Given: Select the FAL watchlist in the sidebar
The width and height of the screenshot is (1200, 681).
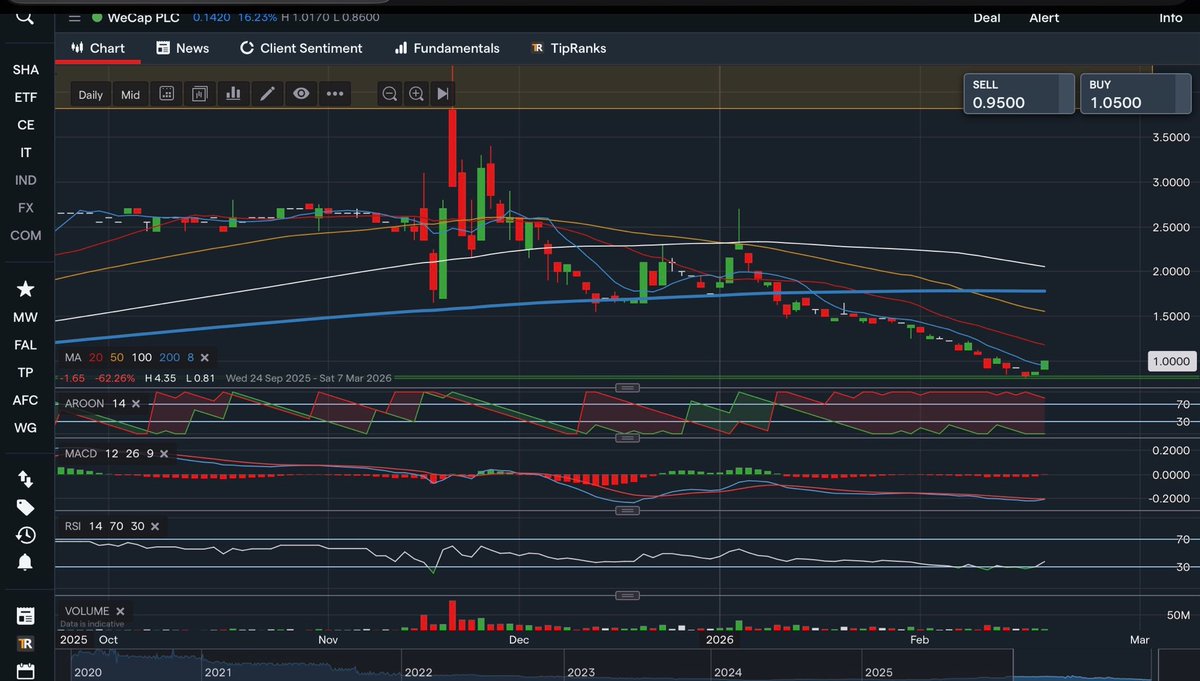Looking at the screenshot, I should point(26,345).
